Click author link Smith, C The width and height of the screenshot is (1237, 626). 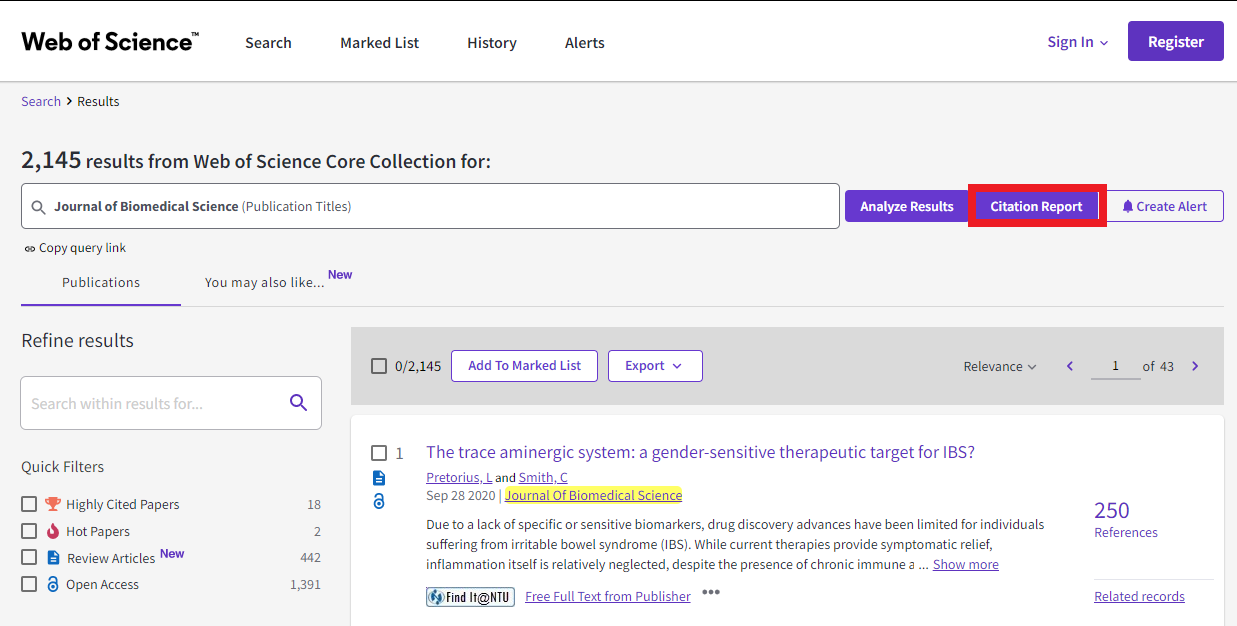(543, 477)
